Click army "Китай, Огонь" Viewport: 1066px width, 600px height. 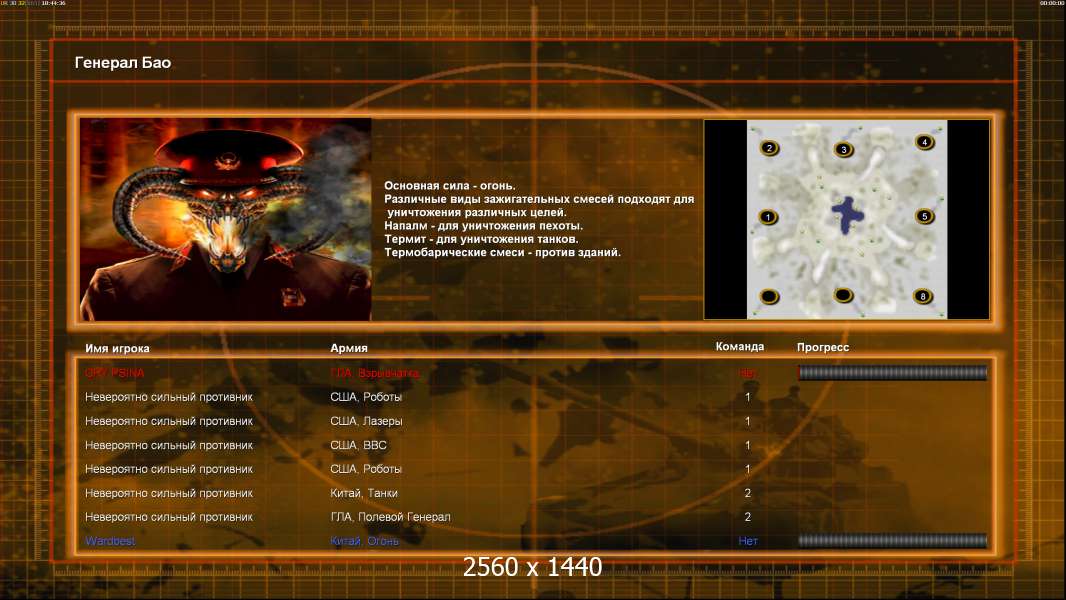click(364, 541)
